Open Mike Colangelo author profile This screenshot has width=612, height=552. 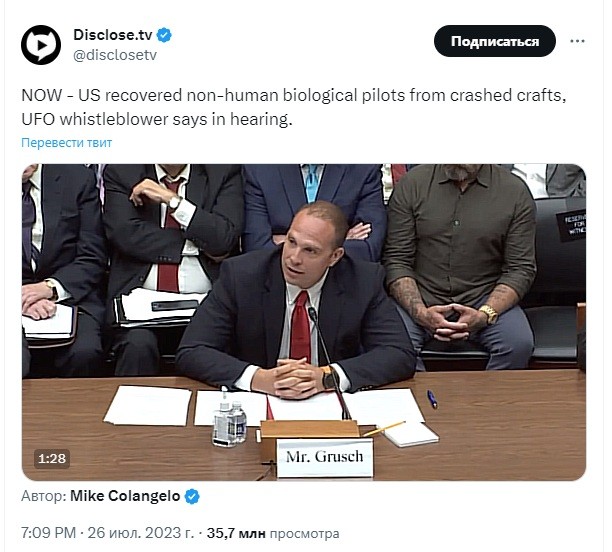(x=125, y=496)
